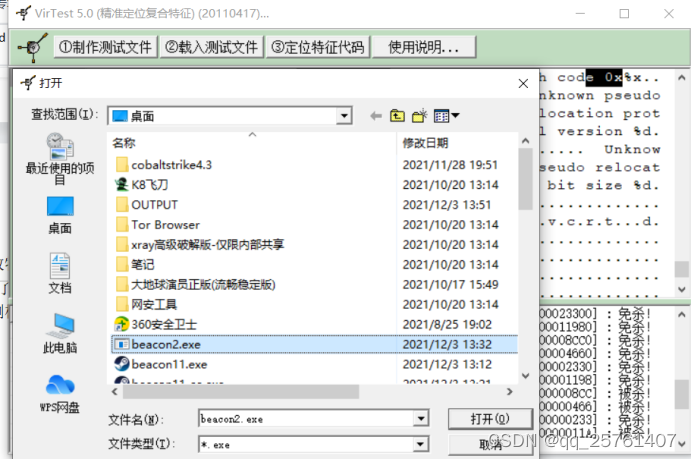Viewport: 692px width, 460px height.
Task: Sort by 名称 column header
Action: (252, 143)
